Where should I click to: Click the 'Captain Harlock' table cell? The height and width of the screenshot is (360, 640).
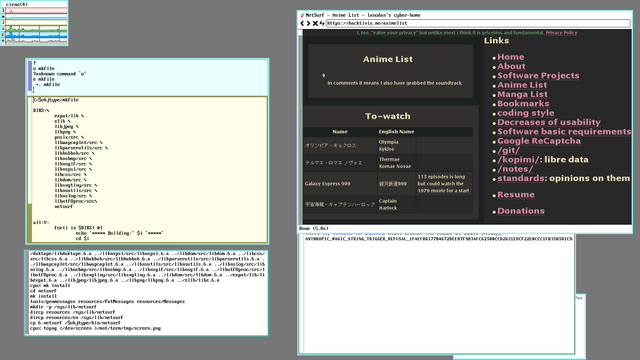[396, 204]
